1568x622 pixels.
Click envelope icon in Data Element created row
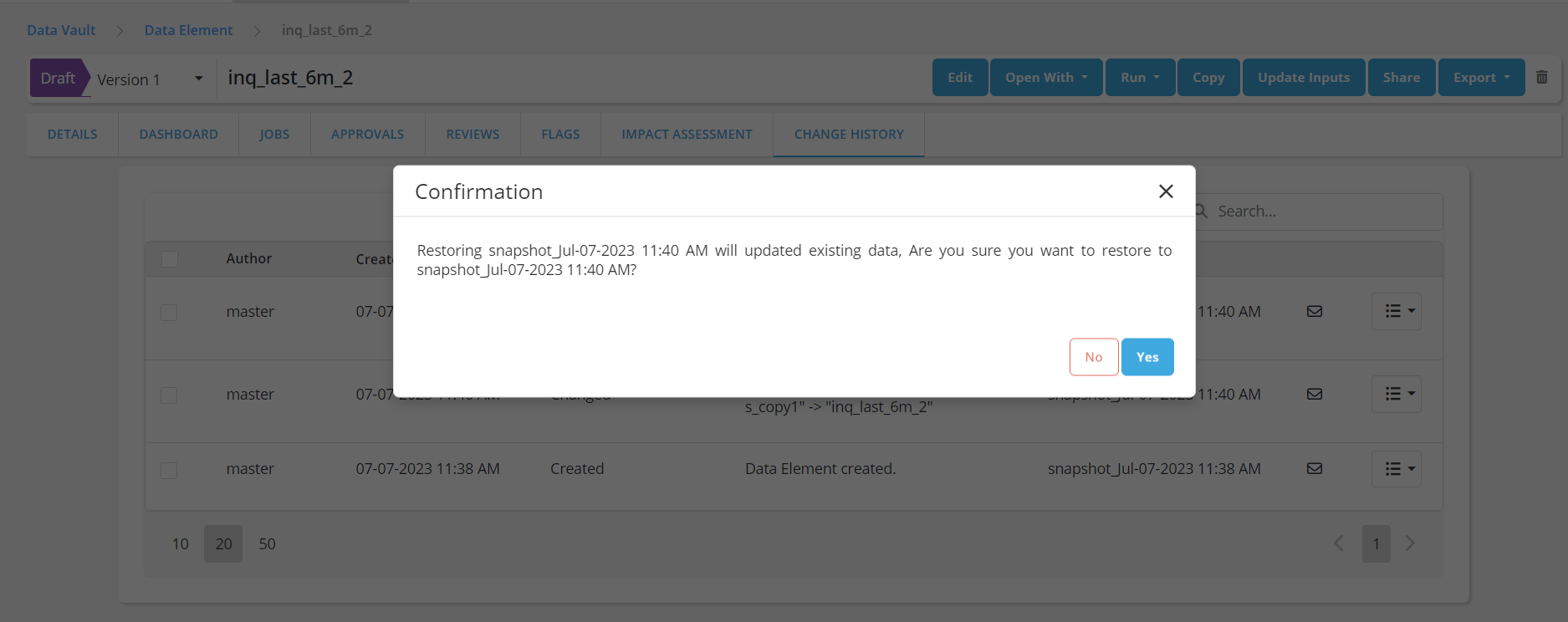(1314, 468)
